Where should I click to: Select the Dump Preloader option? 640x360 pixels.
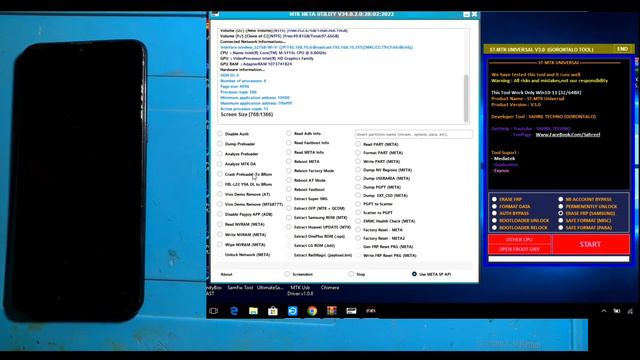point(237,144)
